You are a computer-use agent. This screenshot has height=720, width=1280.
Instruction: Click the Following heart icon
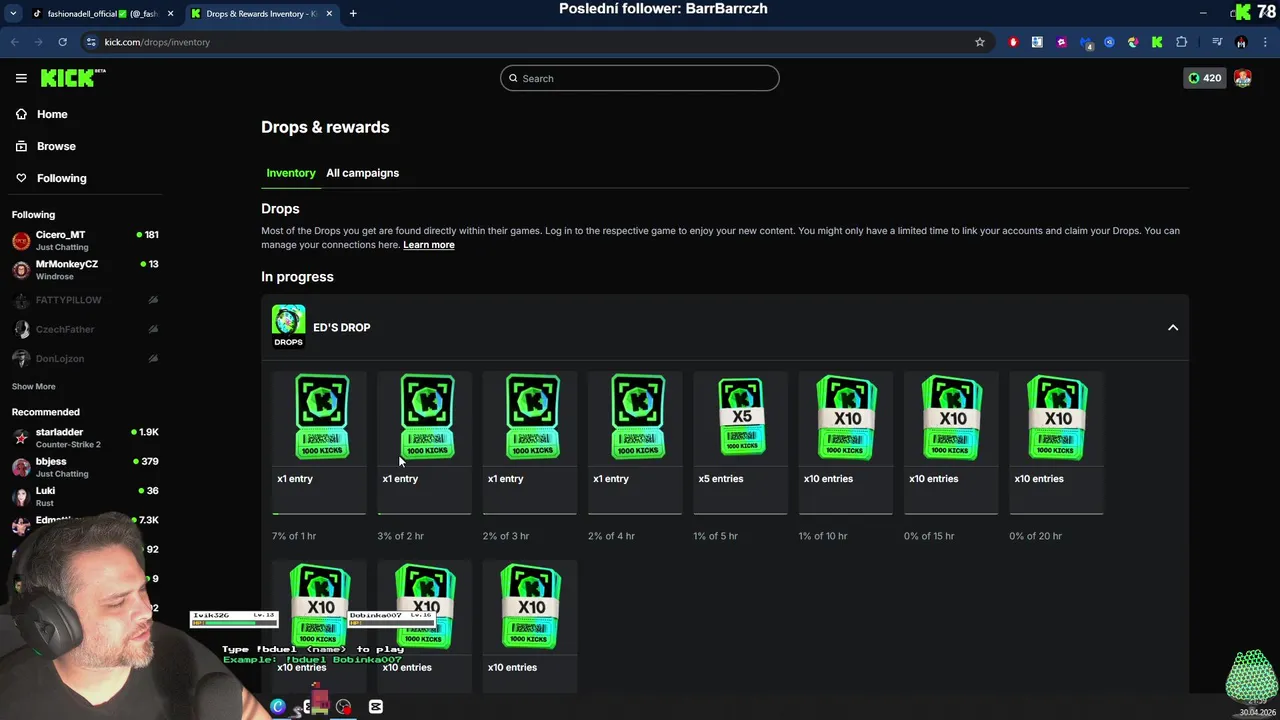[x=21, y=178]
